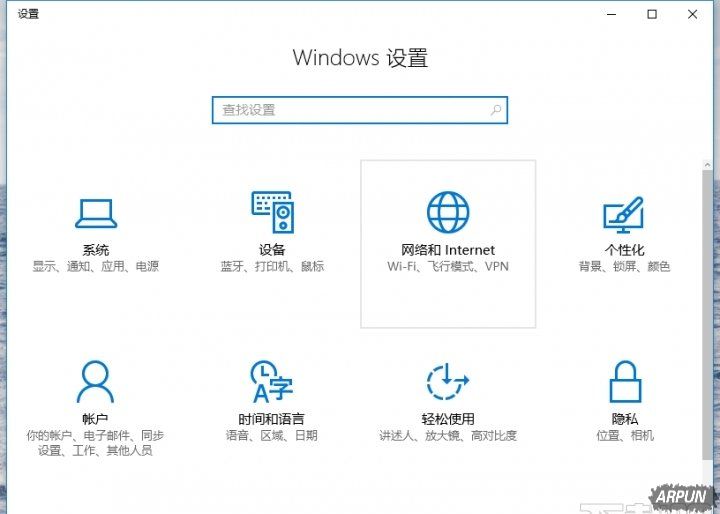The image size is (720, 514).
Task: Focus the 查找设置 search field
Action: pyautogui.click(x=360, y=110)
